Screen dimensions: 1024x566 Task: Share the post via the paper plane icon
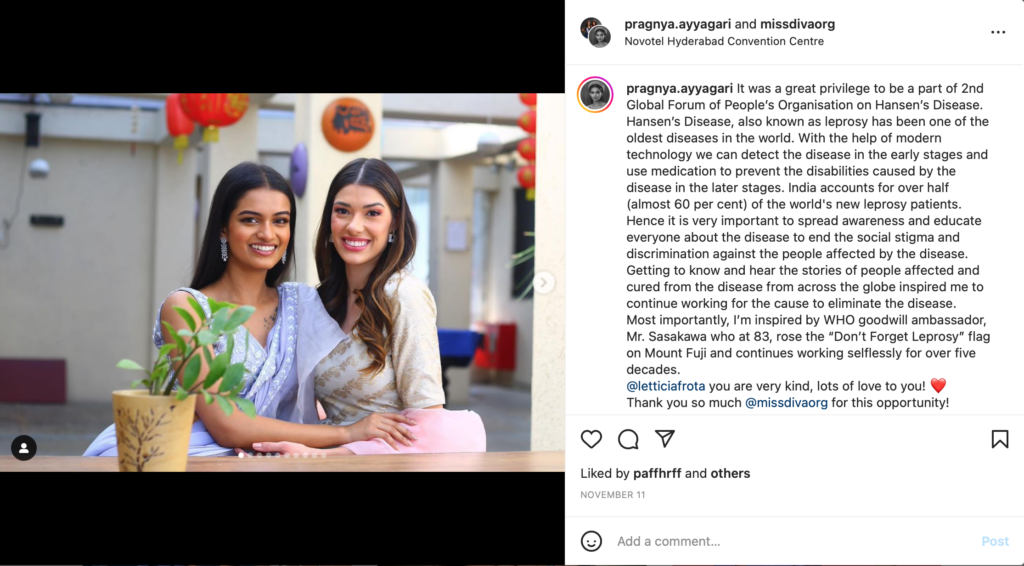click(665, 439)
